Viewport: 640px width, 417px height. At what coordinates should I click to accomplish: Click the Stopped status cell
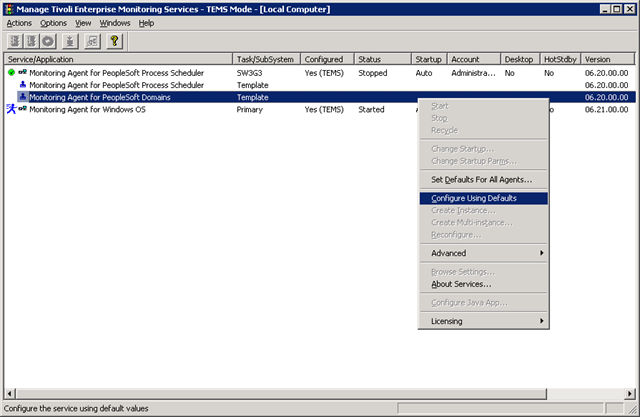(x=373, y=73)
